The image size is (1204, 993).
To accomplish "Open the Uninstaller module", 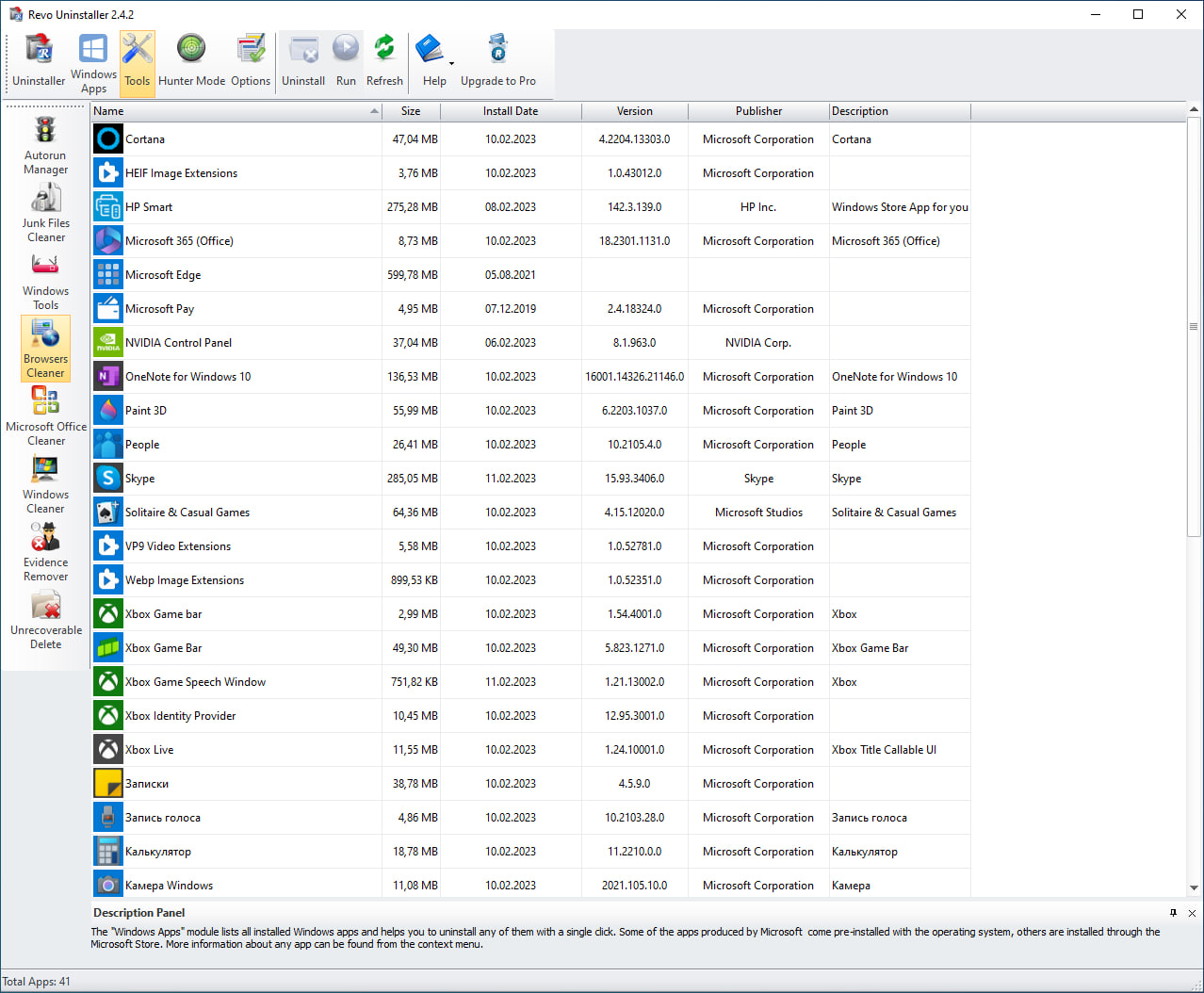I will click(x=39, y=62).
